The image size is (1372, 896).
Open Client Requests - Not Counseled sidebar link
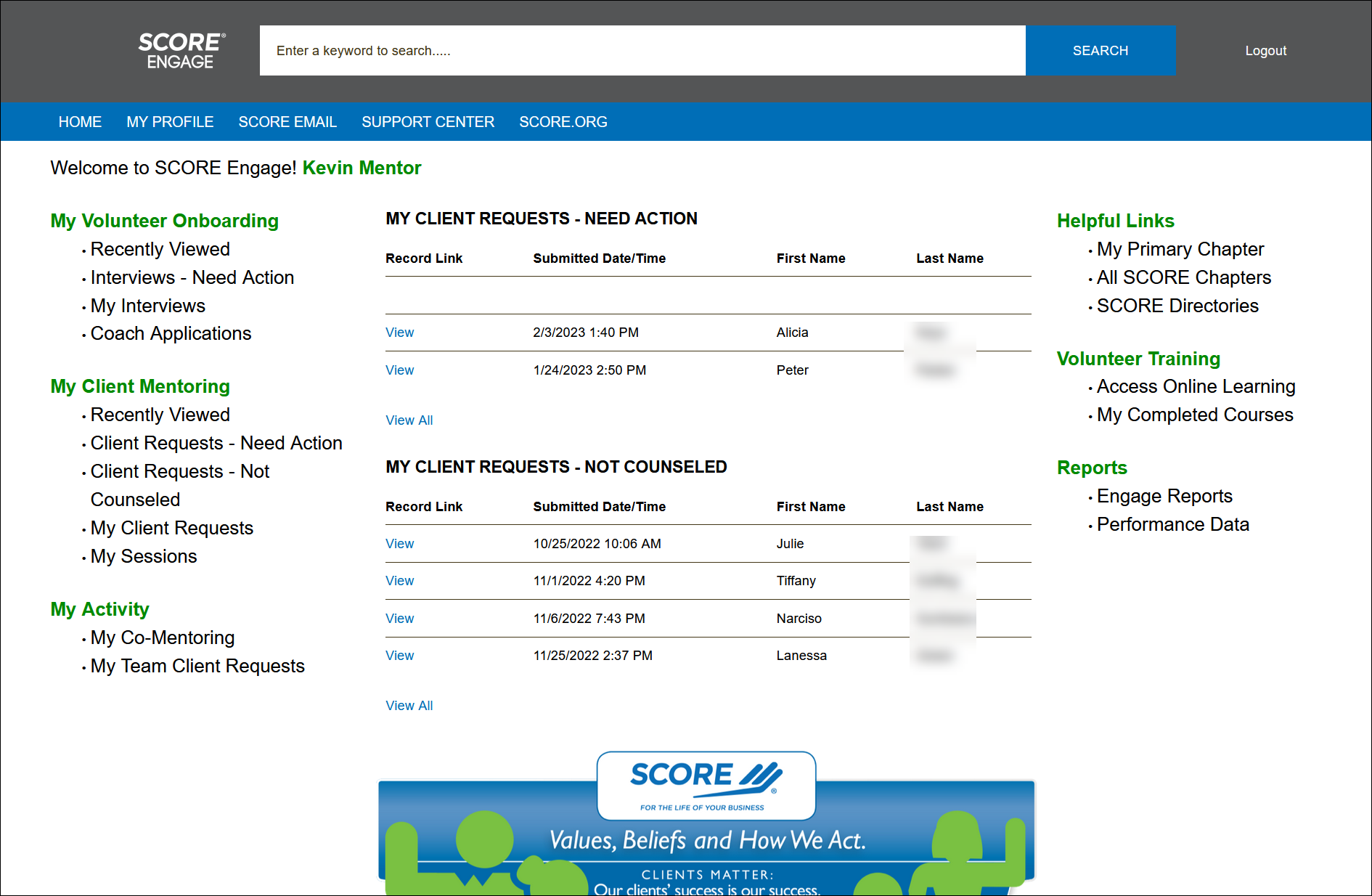point(180,485)
